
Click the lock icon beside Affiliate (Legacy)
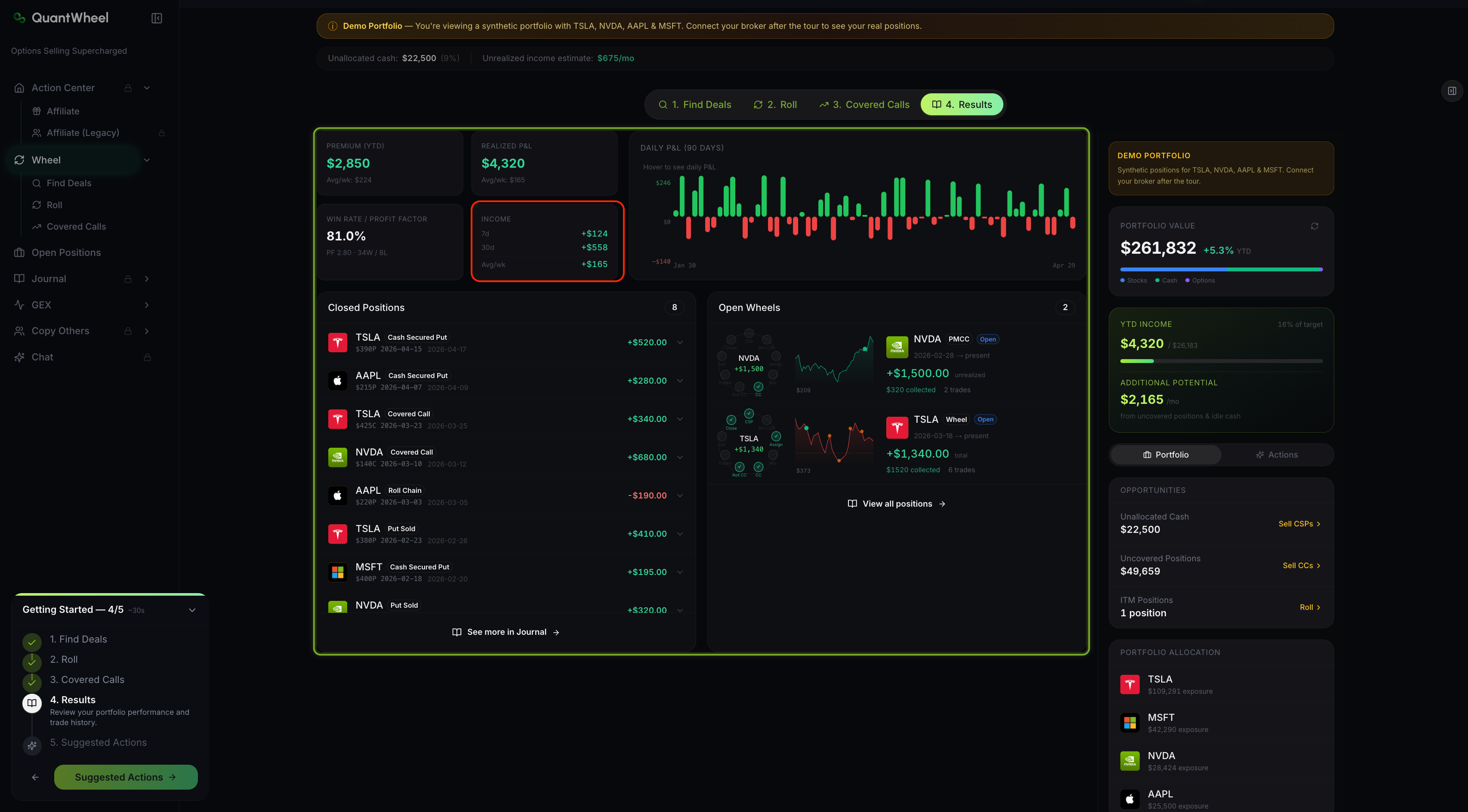pyautogui.click(x=162, y=133)
